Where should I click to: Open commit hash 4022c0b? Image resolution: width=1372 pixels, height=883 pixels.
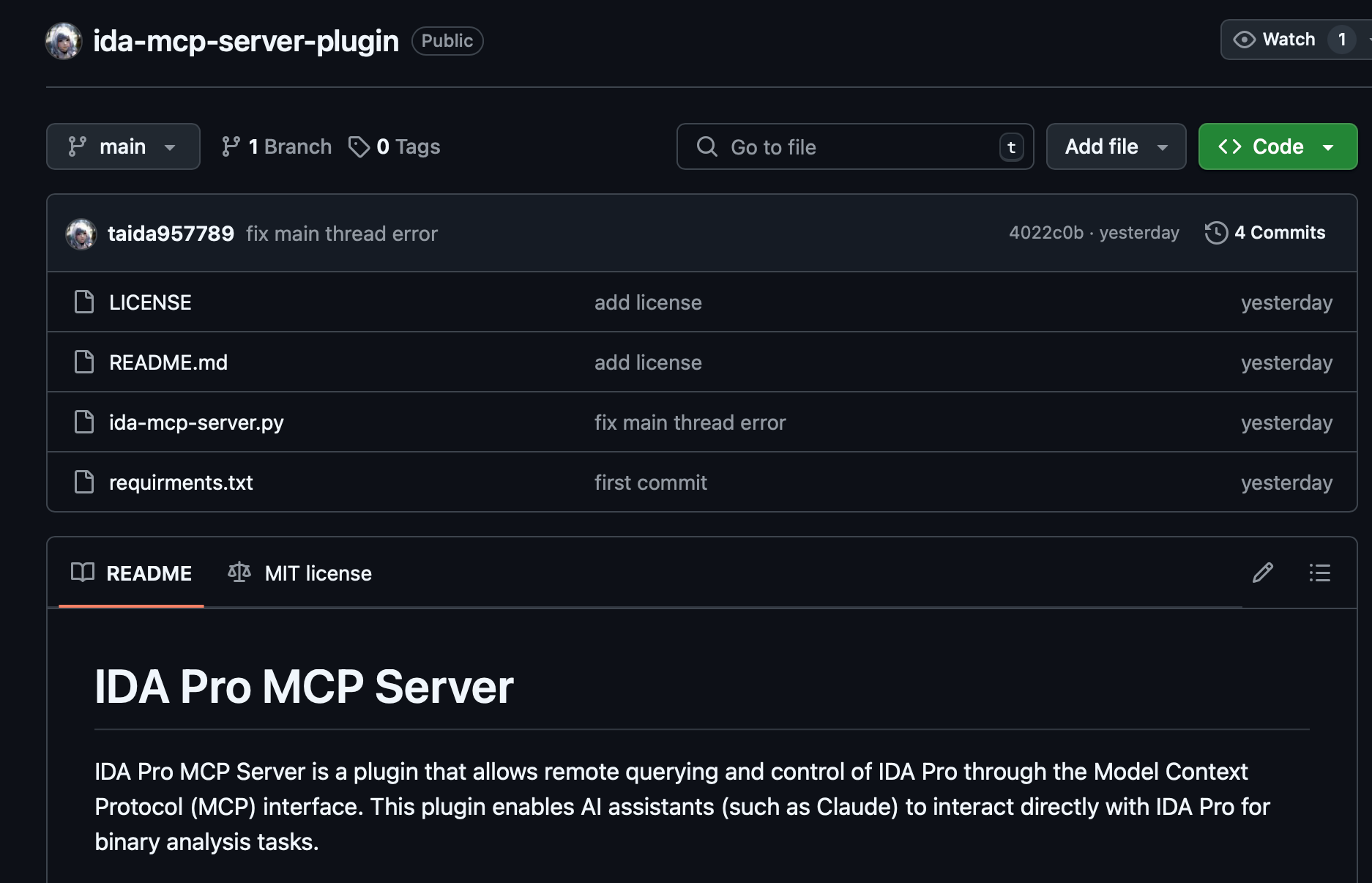1046,233
